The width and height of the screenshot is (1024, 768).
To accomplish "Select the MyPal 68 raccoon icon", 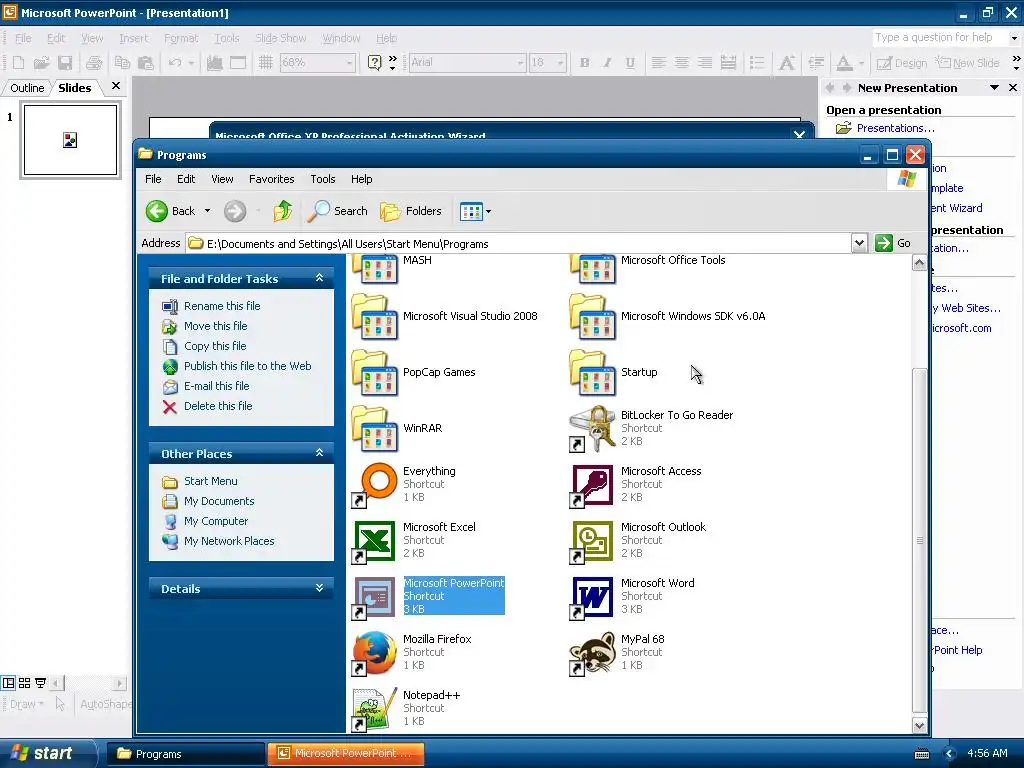I will (592, 653).
